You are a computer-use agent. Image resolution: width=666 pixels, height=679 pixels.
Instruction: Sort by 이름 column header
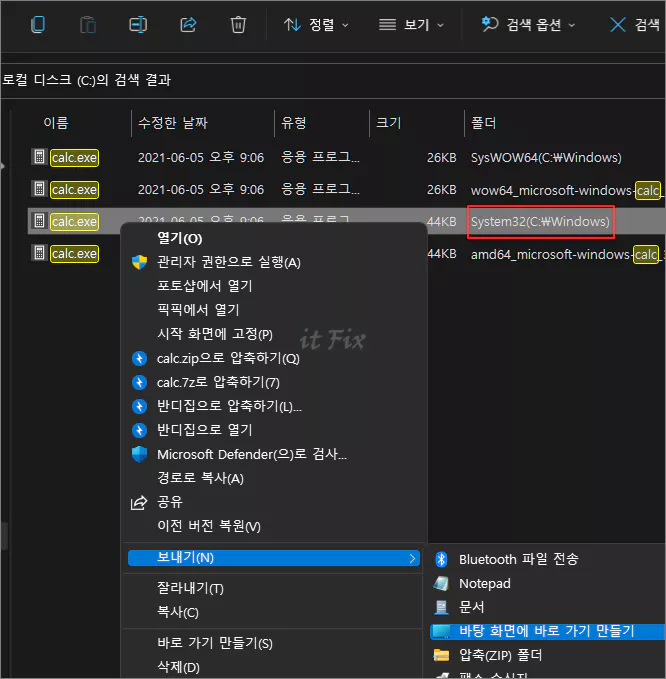click(x=56, y=123)
